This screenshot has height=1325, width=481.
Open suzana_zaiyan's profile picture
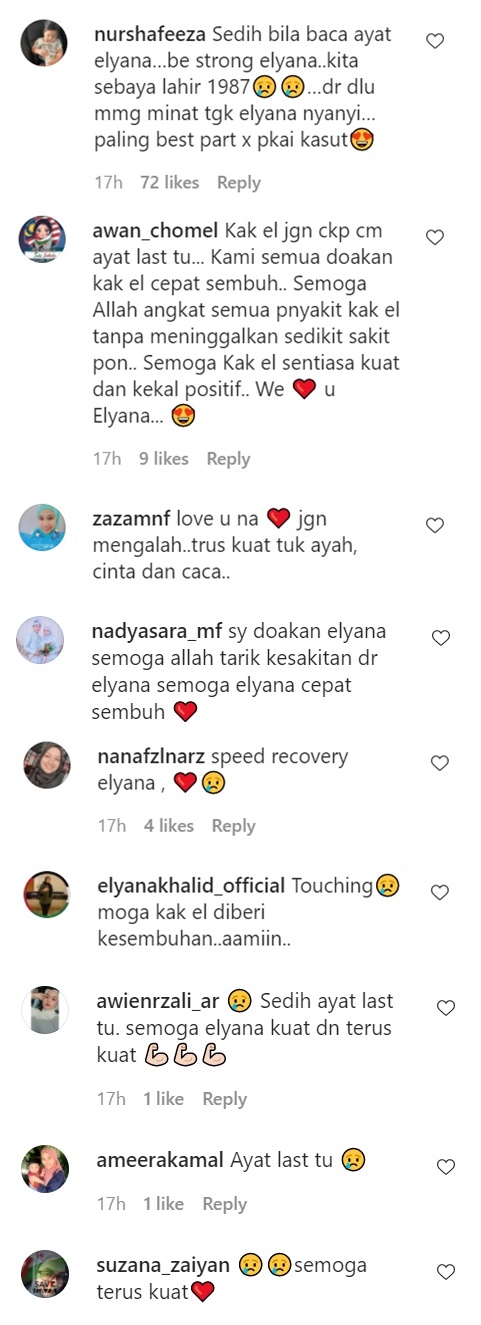pyautogui.click(x=45, y=1274)
